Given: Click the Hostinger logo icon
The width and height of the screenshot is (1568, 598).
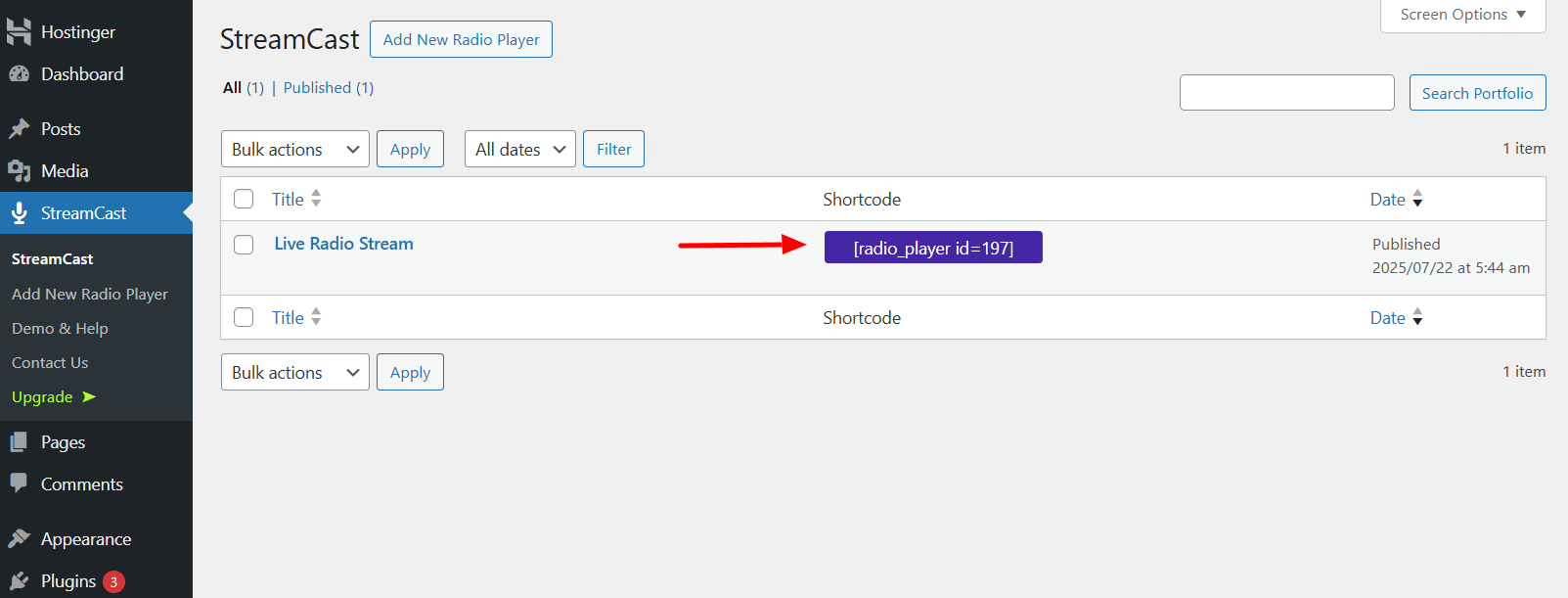Looking at the screenshot, I should coord(20,30).
